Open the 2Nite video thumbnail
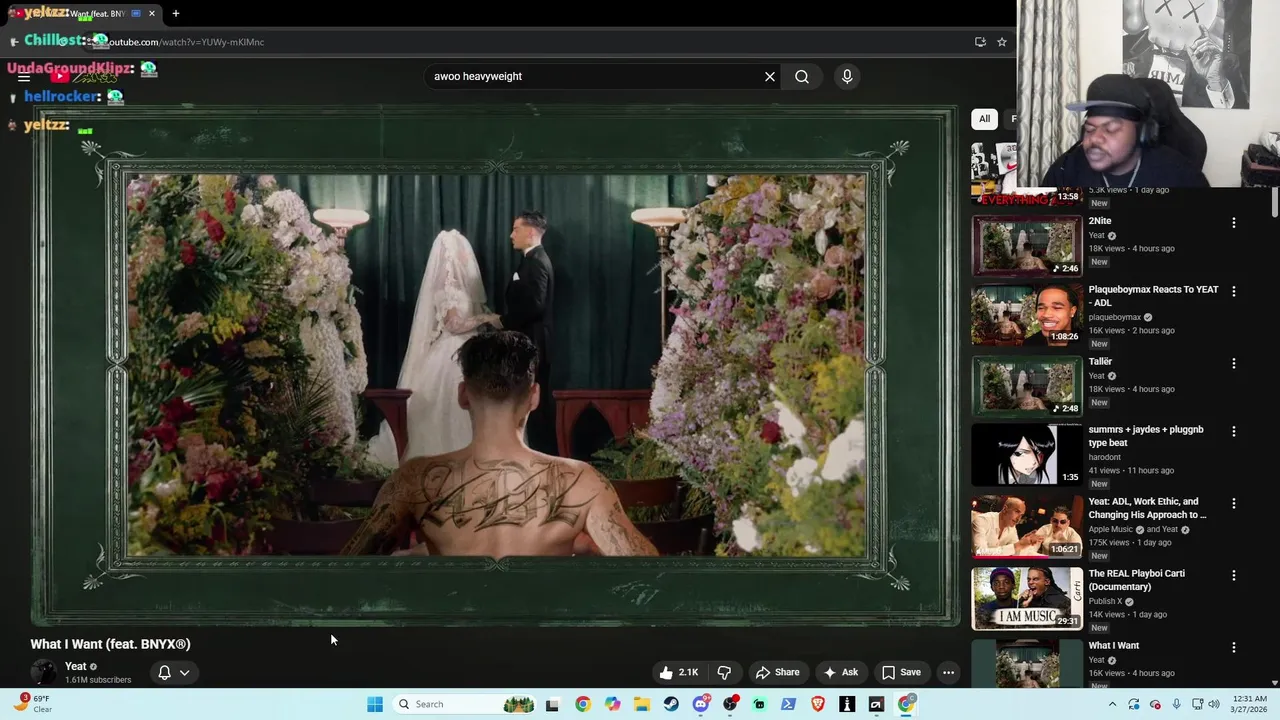Viewport: 1280px width, 720px height. (1026, 244)
